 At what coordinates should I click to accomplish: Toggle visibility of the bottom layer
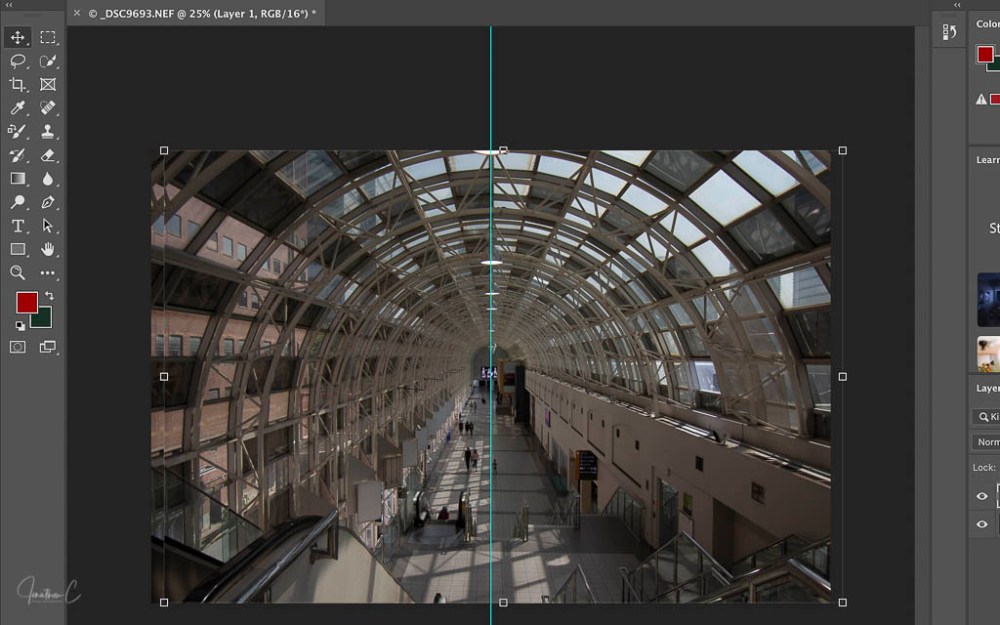click(x=982, y=525)
